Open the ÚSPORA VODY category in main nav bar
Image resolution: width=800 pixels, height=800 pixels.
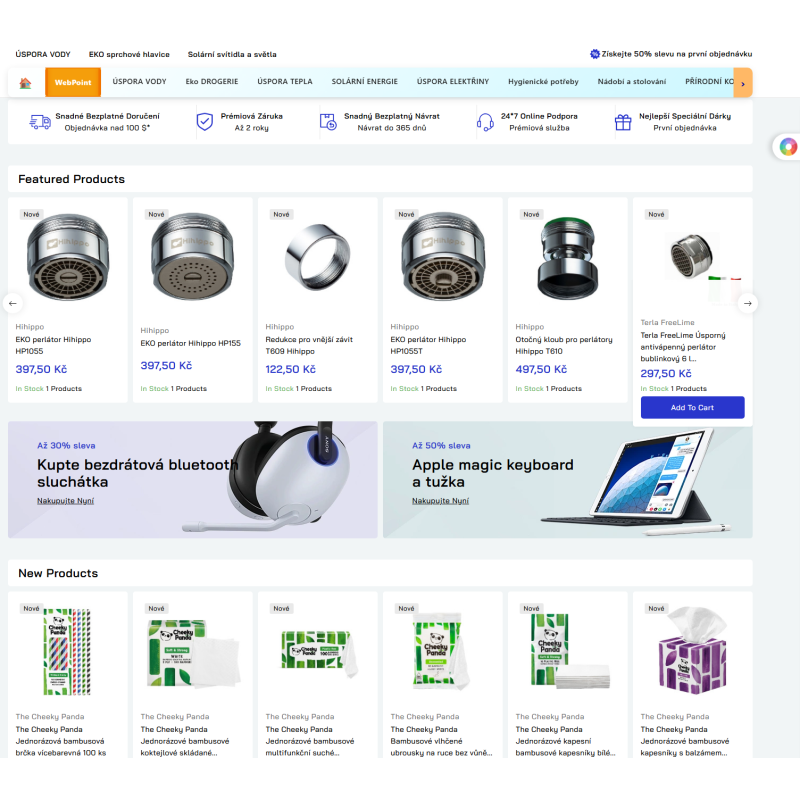139,82
